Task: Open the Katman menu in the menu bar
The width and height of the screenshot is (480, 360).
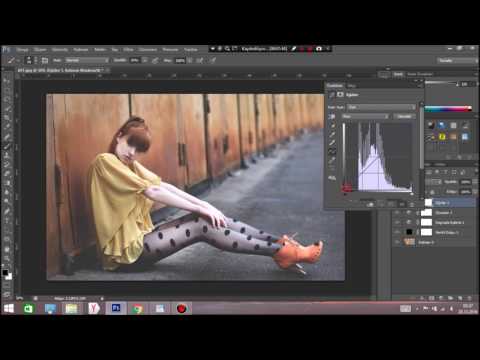Action: coord(81,49)
